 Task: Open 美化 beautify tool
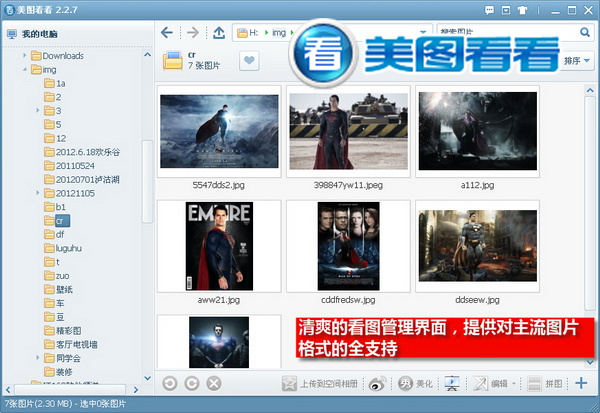point(416,384)
